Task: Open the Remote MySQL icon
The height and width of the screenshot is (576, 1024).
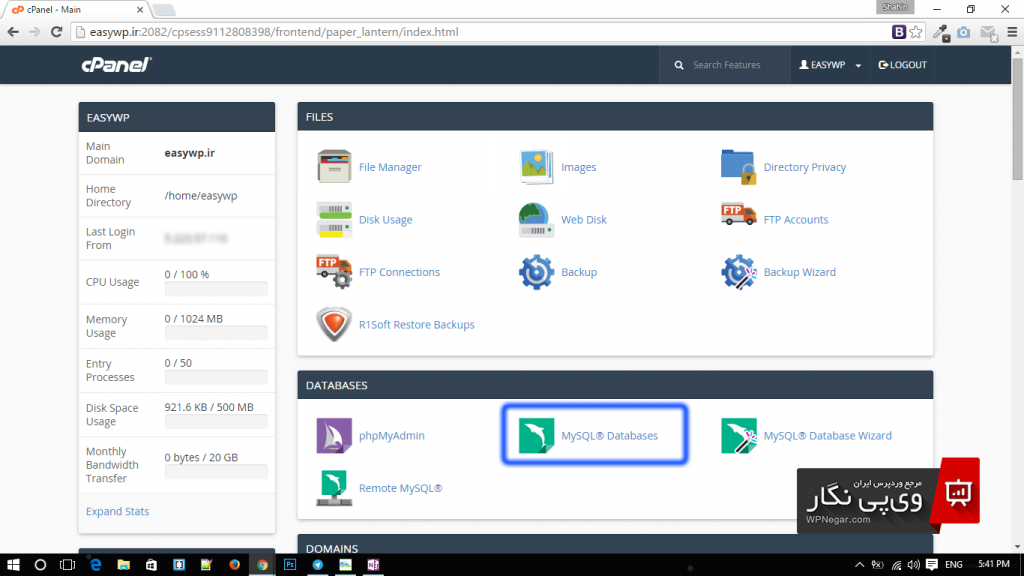Action: (x=334, y=488)
